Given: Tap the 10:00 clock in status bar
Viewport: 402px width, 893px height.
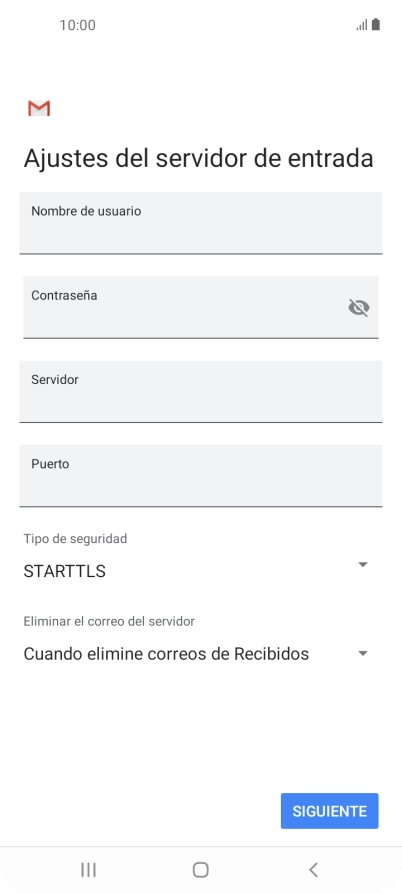Looking at the screenshot, I should coord(77,25).
